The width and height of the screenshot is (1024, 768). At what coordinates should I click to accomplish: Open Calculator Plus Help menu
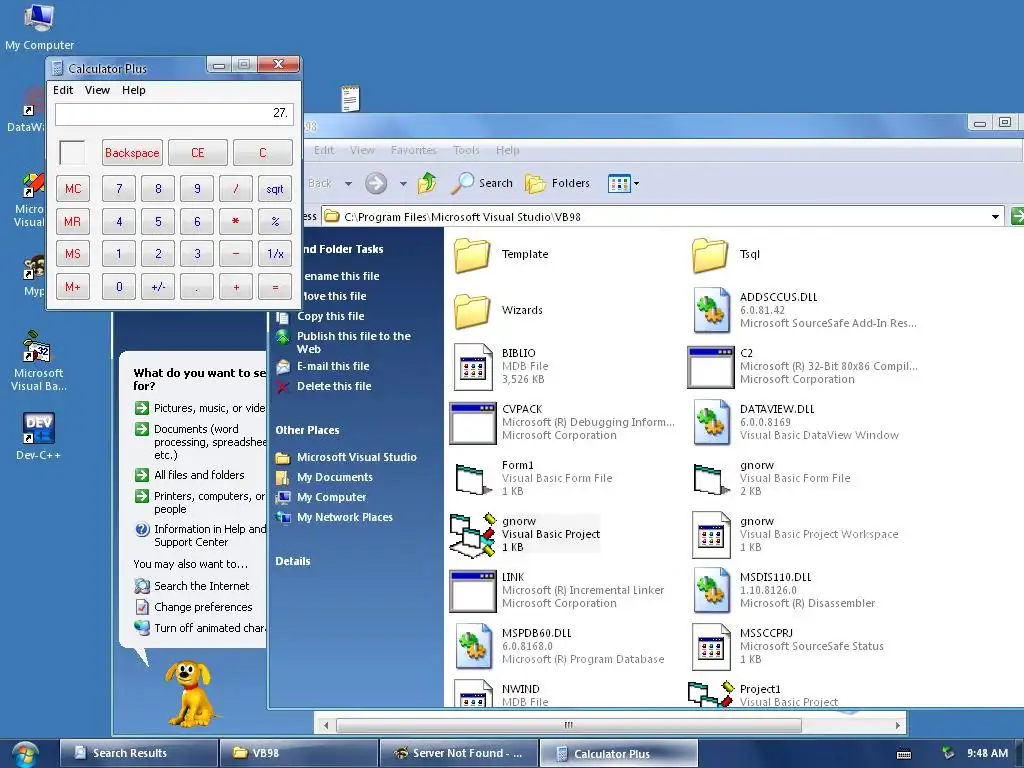(x=134, y=90)
